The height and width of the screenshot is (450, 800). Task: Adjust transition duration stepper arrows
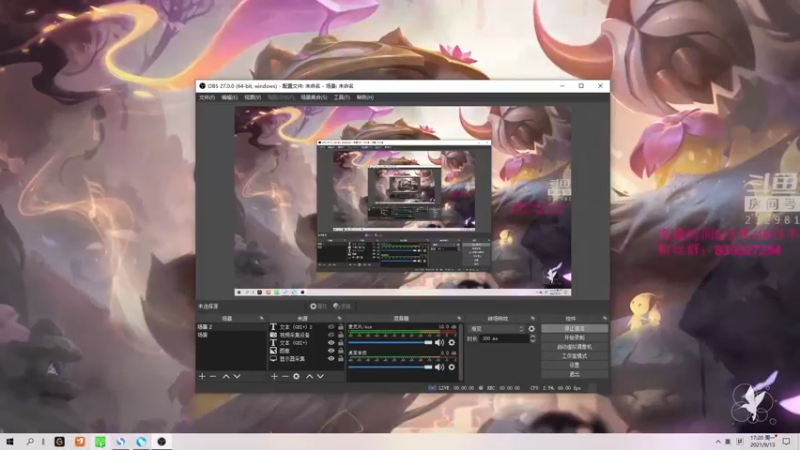point(533,338)
